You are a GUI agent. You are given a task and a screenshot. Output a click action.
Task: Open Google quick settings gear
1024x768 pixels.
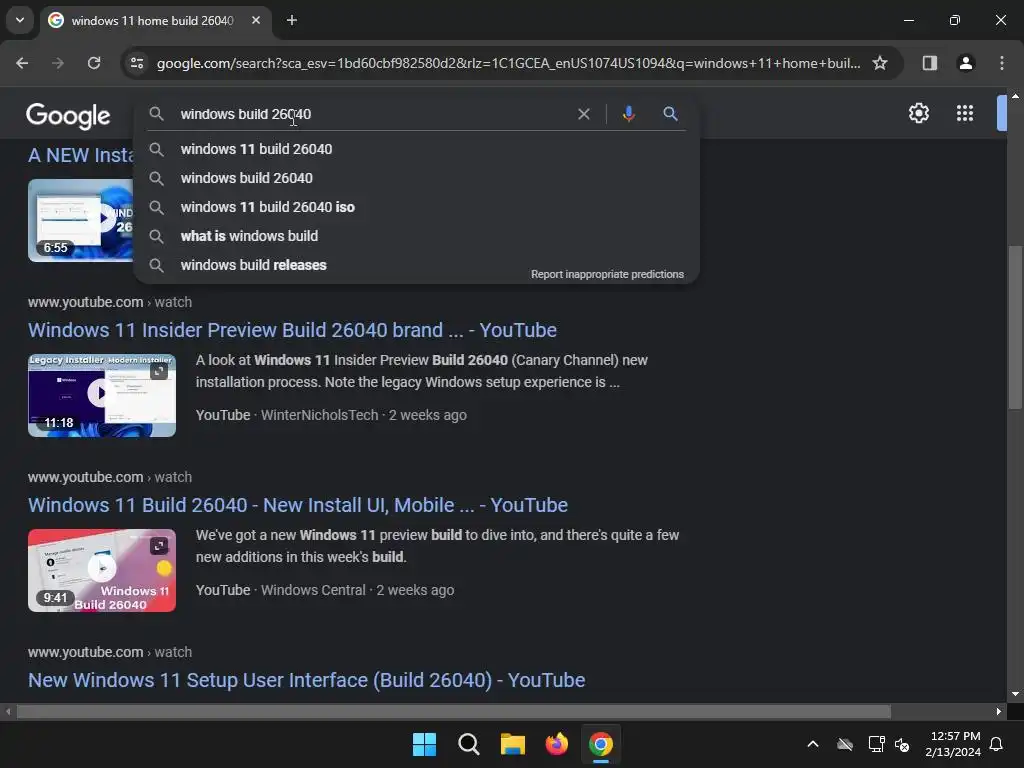pyautogui.click(x=919, y=113)
